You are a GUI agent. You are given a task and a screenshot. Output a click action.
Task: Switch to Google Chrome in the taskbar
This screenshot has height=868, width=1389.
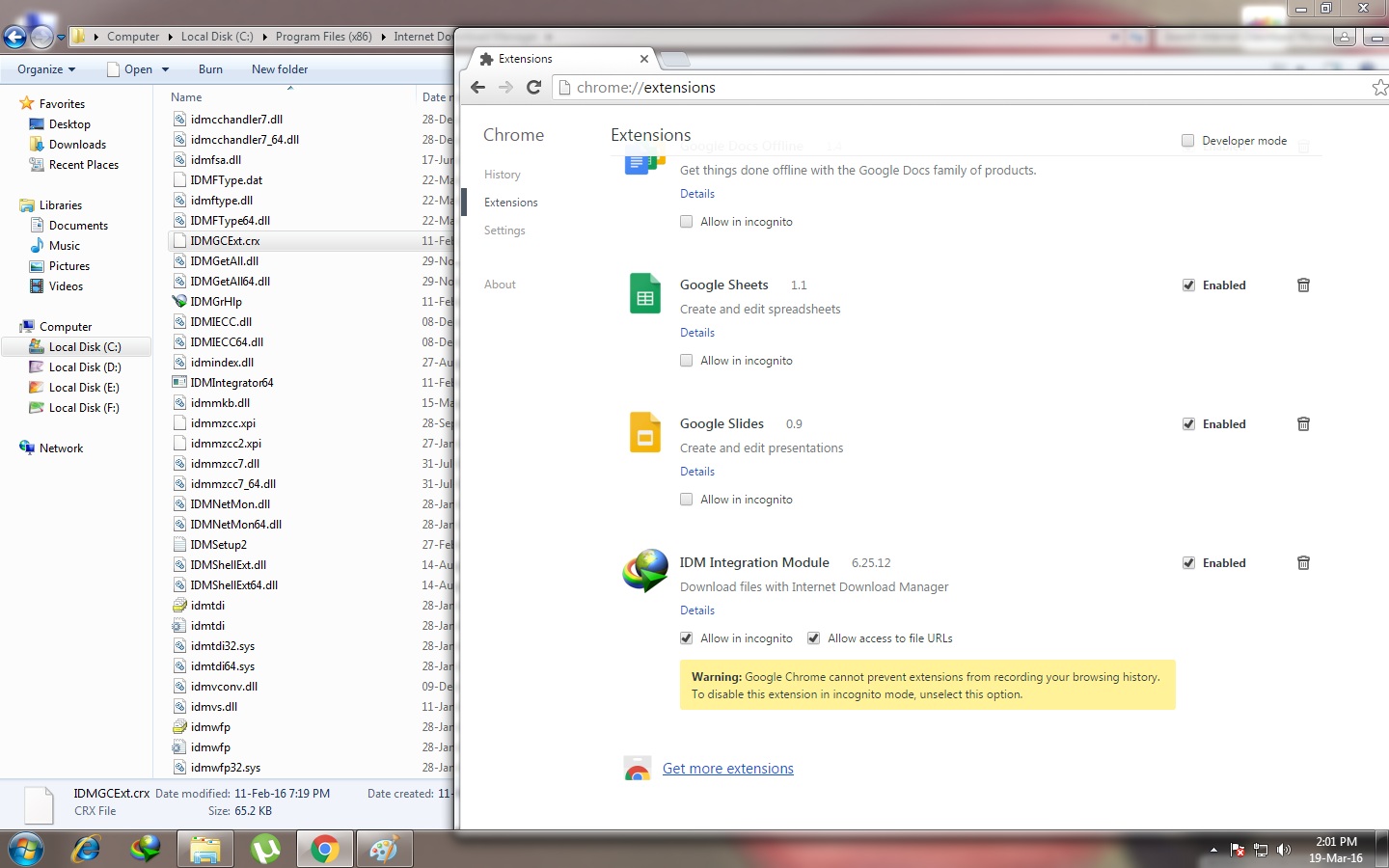pyautogui.click(x=325, y=849)
